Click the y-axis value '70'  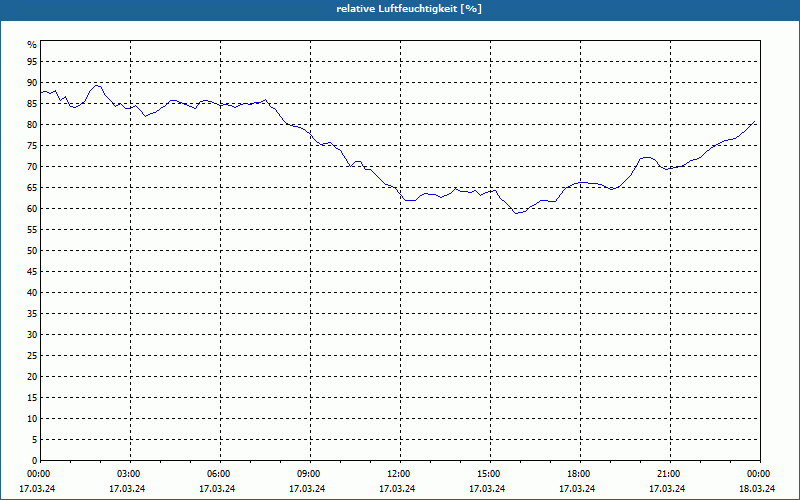pos(32,166)
